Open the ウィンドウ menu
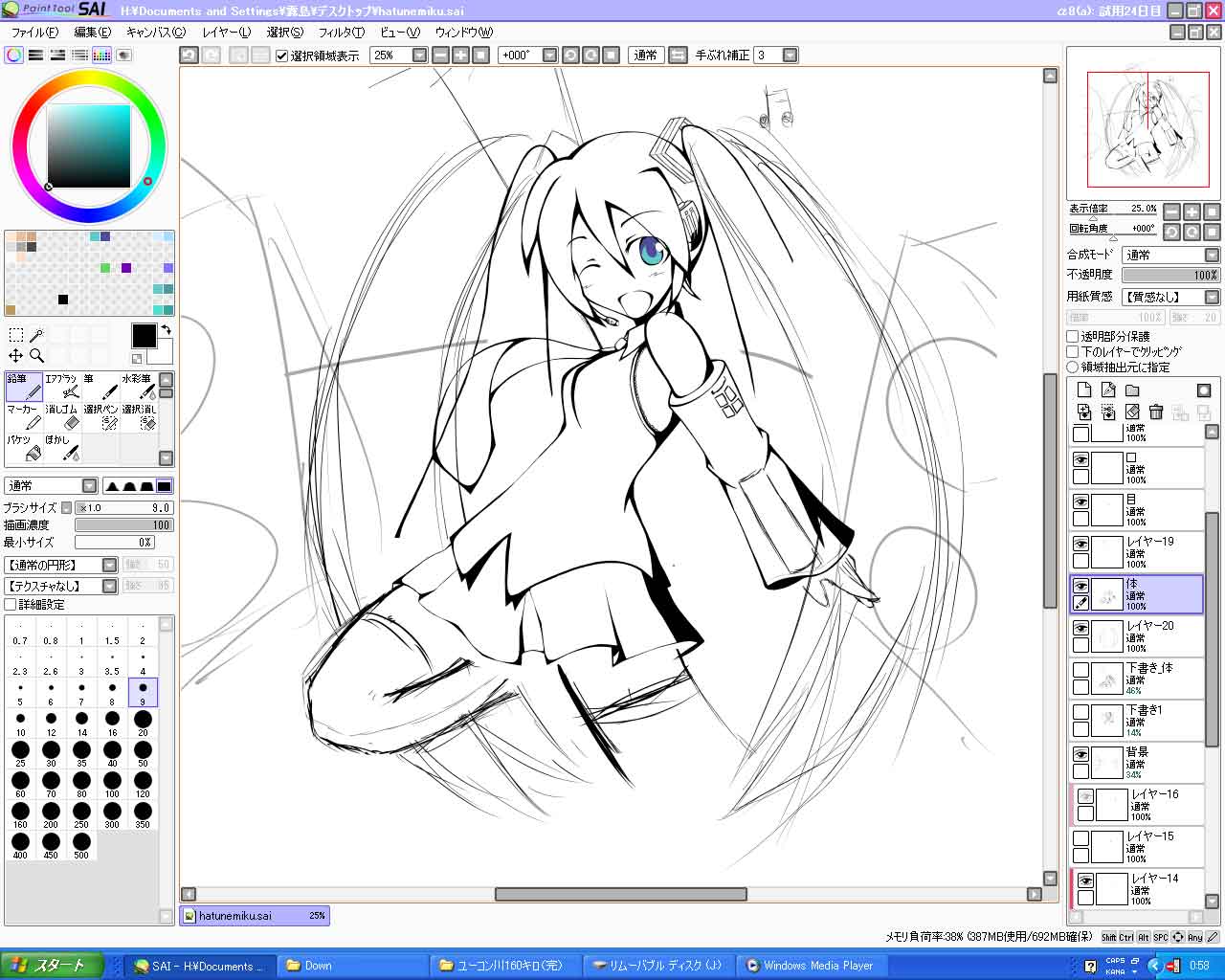Screen dimensions: 1225x980 464,33
